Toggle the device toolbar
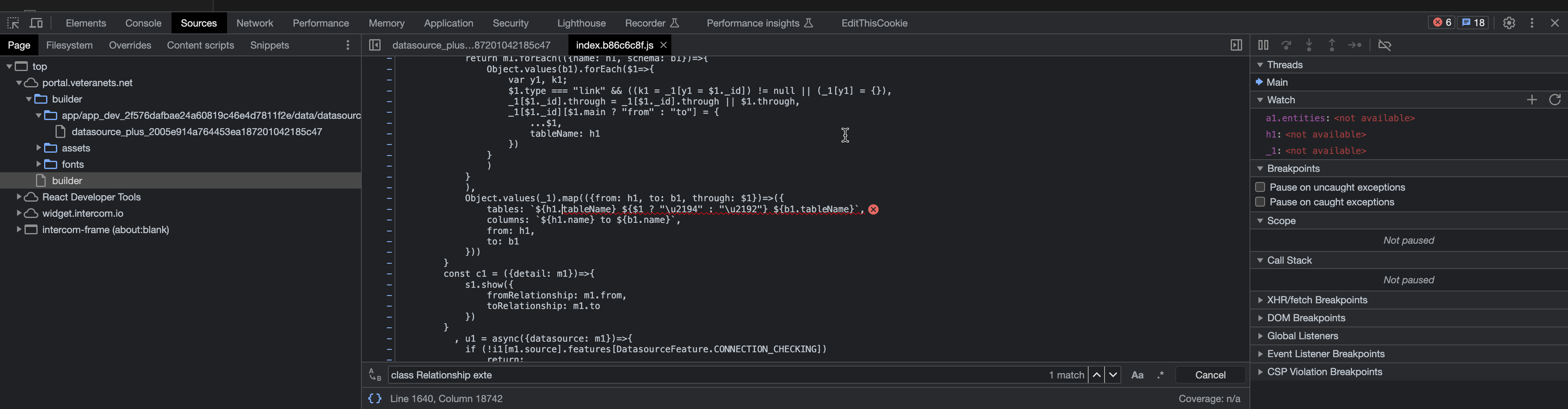Image resolution: width=1568 pixels, height=409 pixels. (x=36, y=22)
